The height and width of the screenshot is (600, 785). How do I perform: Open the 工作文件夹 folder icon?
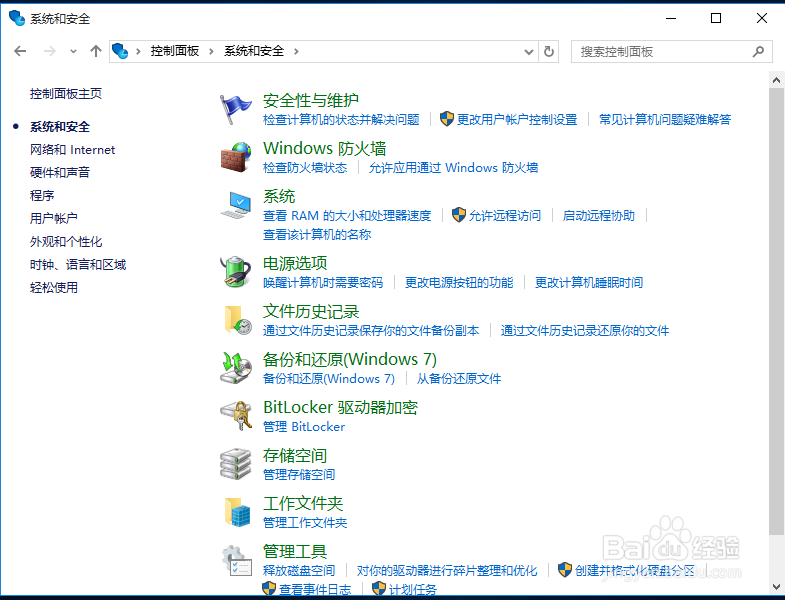click(237, 512)
